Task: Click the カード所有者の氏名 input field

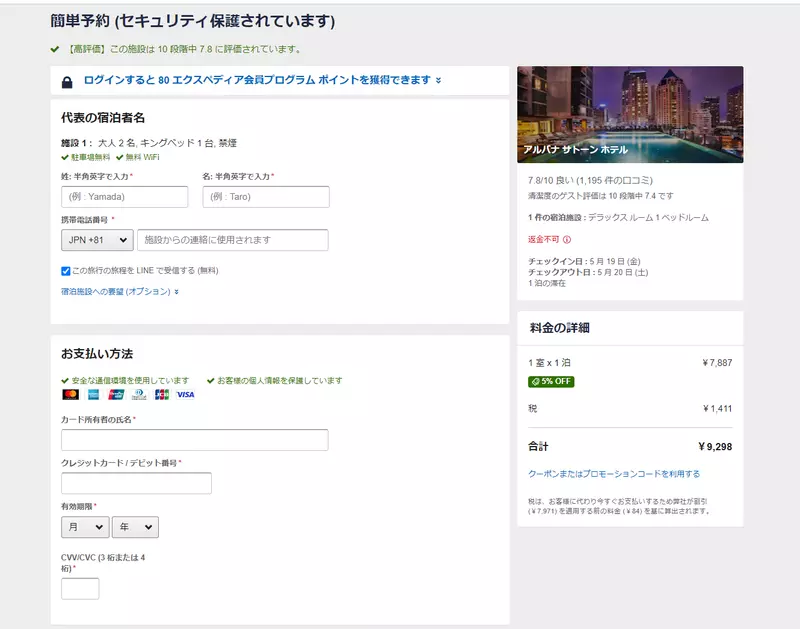Action: click(x=194, y=440)
